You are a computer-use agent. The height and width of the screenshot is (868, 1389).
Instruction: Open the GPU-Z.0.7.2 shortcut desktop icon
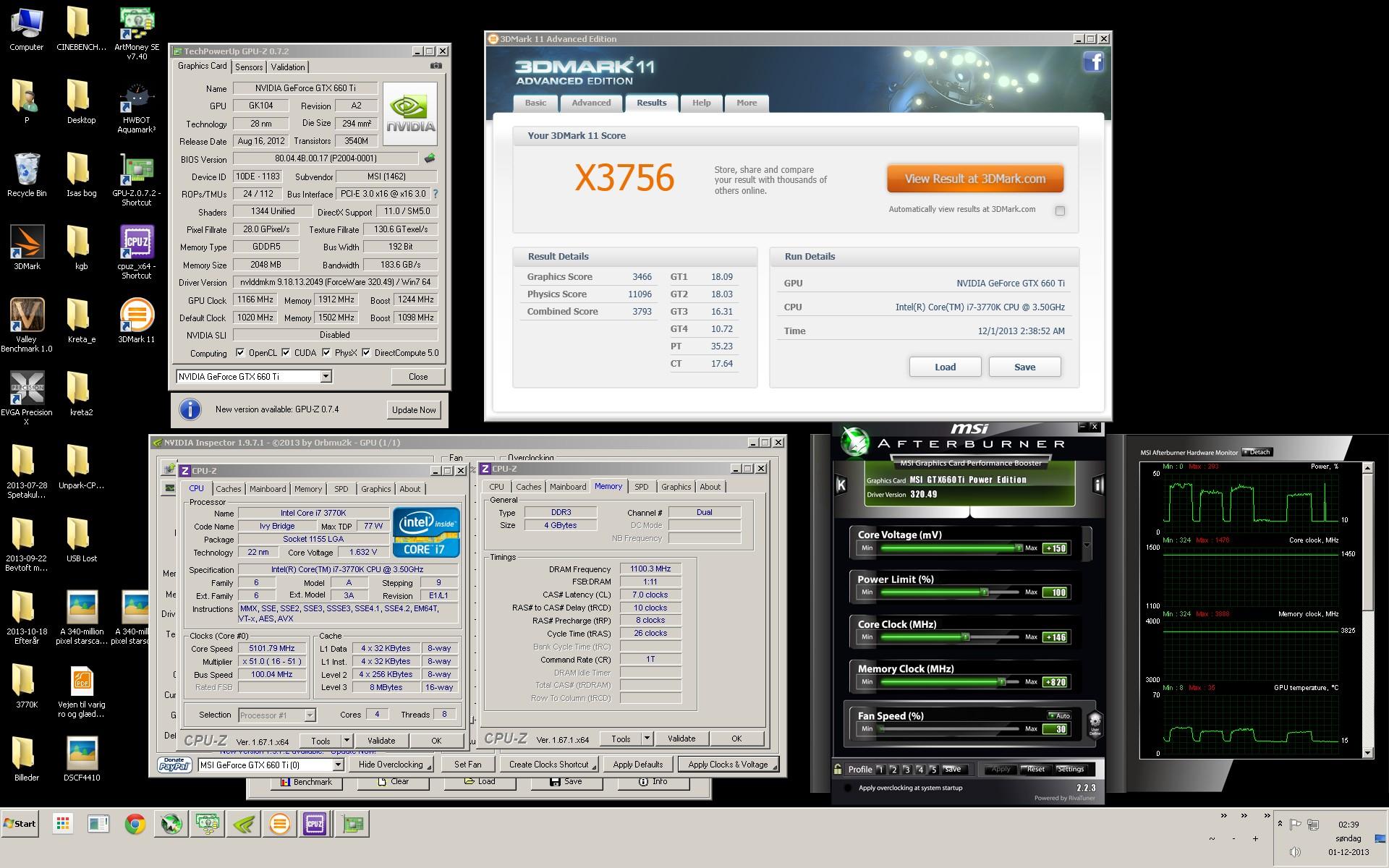coord(137,181)
